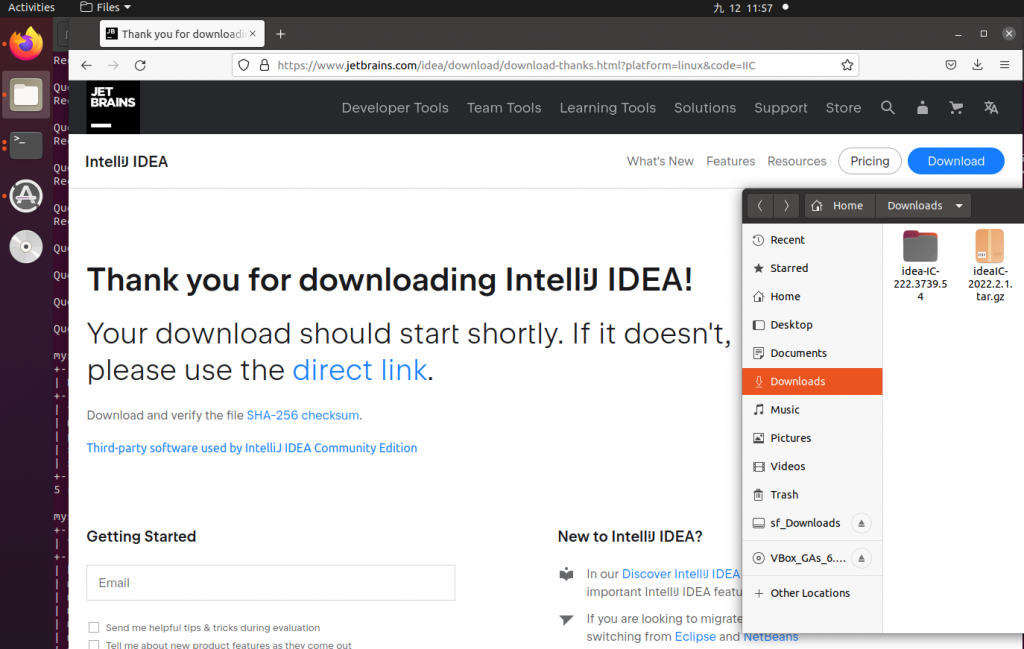The height and width of the screenshot is (649, 1024).
Task: Open Features page
Action: [x=730, y=161]
